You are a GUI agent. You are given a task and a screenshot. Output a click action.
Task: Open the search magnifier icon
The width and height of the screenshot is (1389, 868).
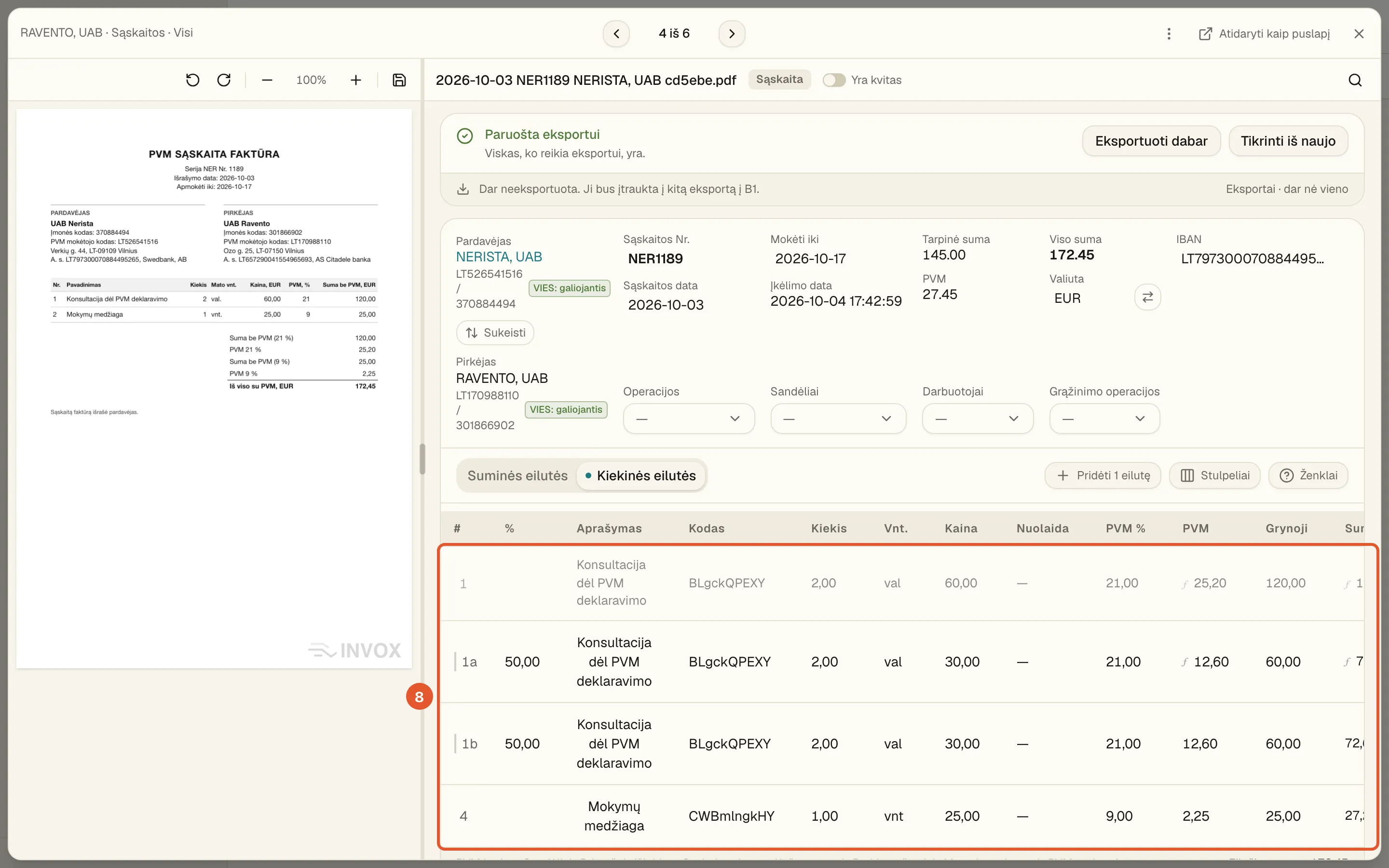coord(1355,80)
